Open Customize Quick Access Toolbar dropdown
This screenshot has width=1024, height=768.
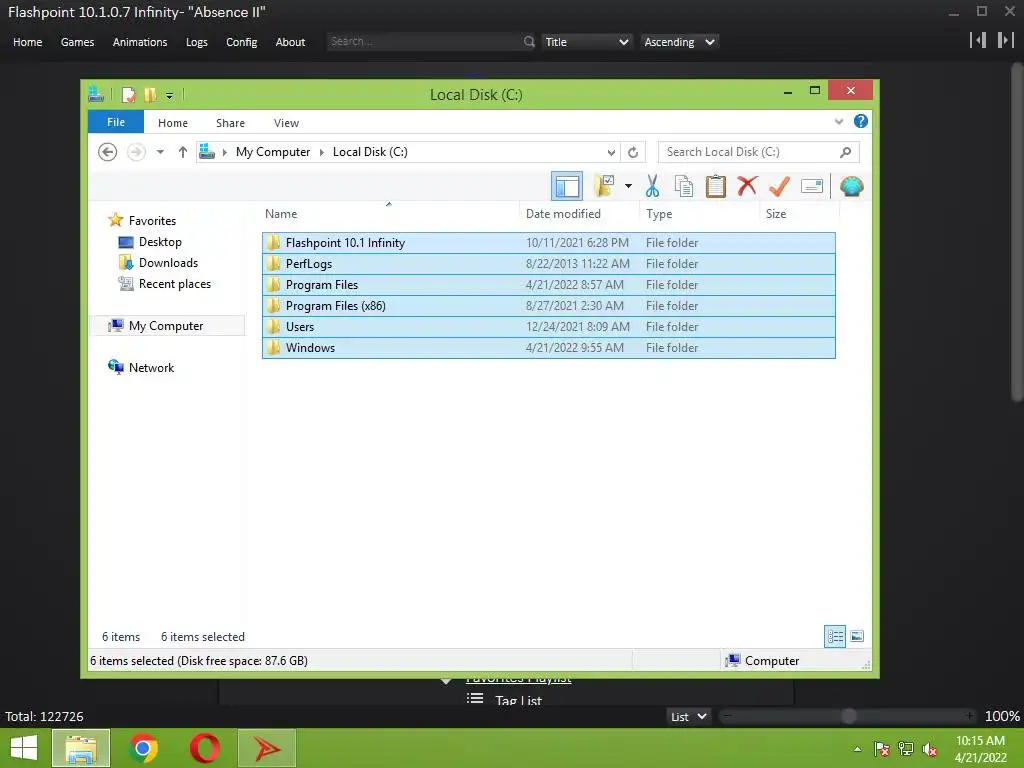coord(169,96)
